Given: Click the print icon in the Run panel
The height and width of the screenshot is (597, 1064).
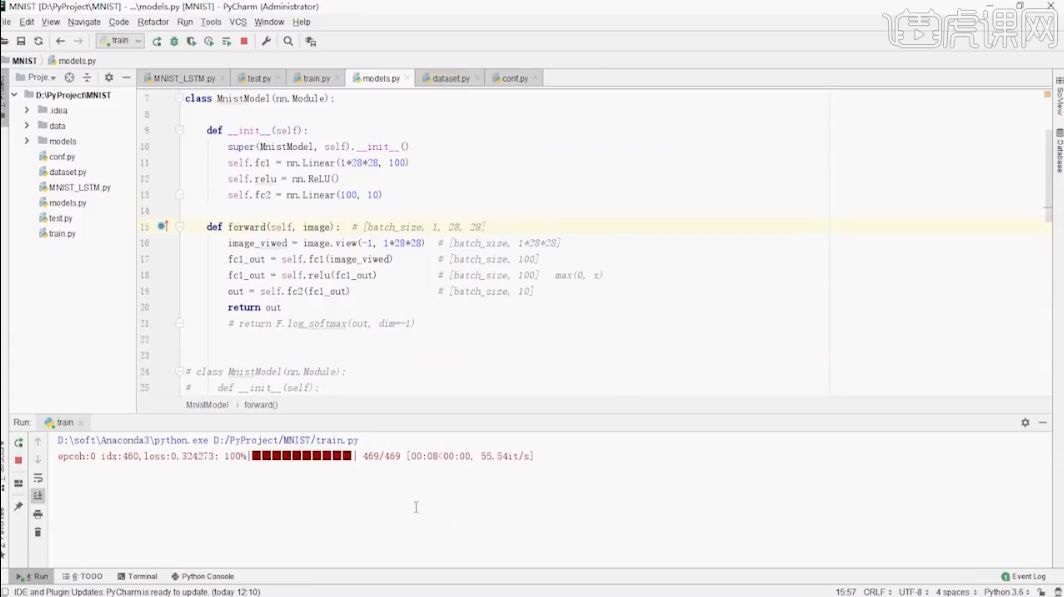Looking at the screenshot, I should coord(38,514).
